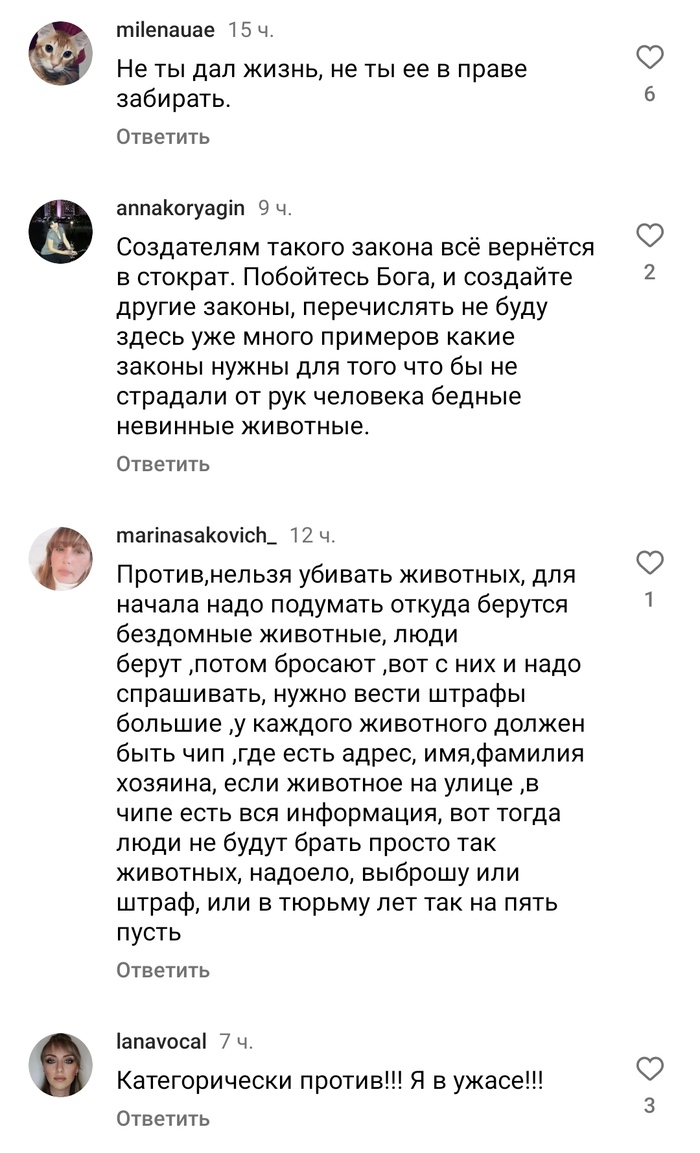Image resolution: width=700 pixels, height=1153 pixels.
Task: Tap Ответить below lanavocal's comment
Action: pyautogui.click(x=163, y=1118)
